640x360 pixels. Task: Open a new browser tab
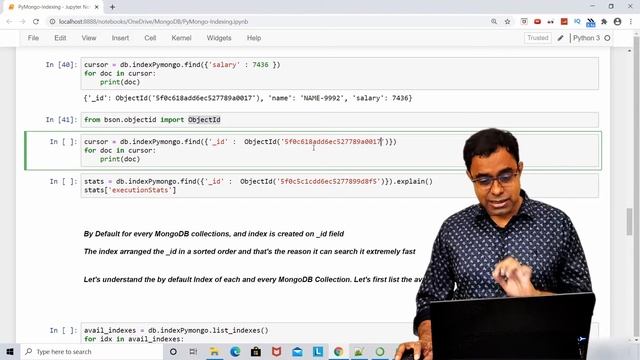pos(112,7)
